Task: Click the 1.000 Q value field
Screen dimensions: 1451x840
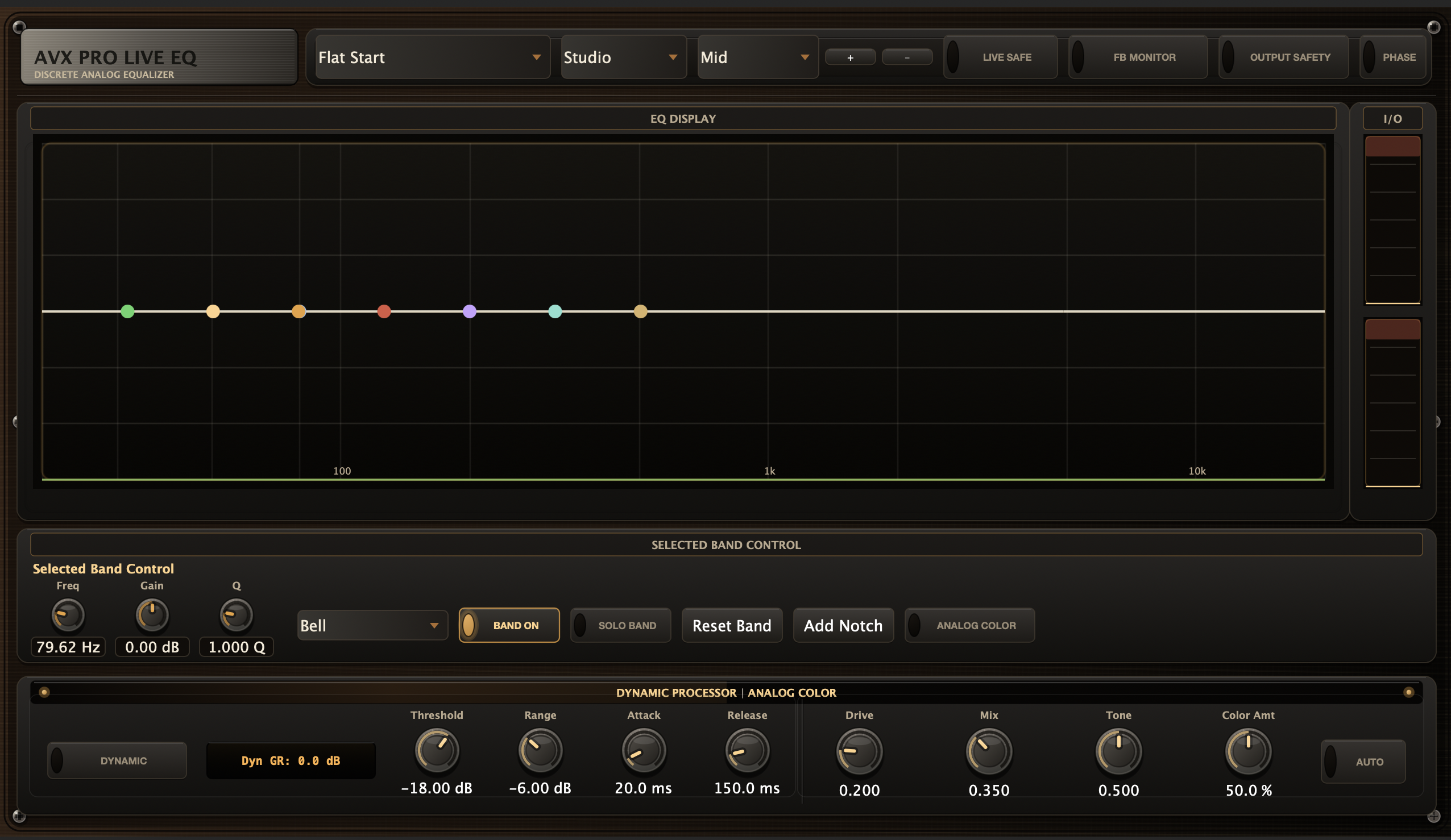Action: (237, 647)
